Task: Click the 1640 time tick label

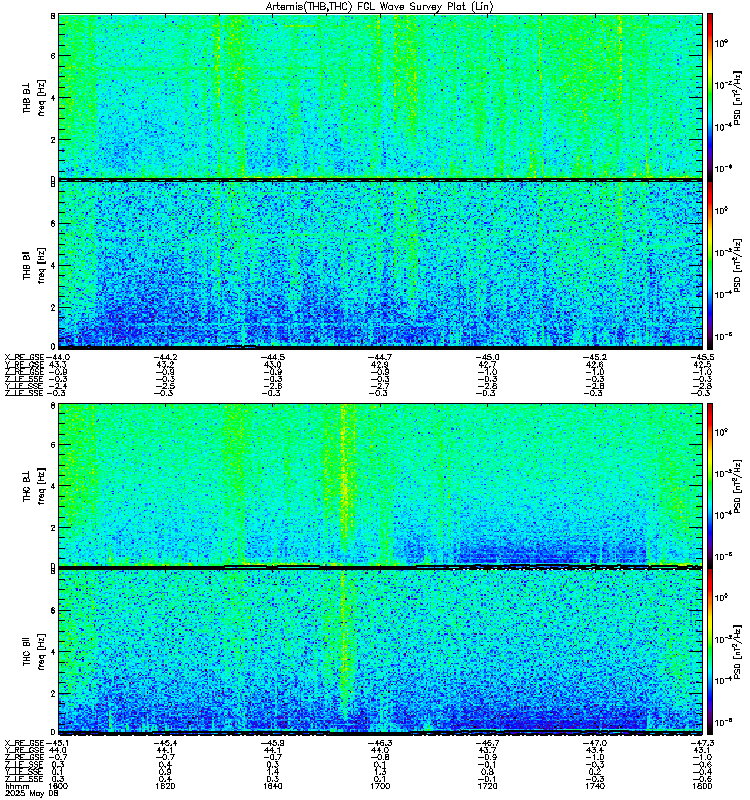Action: [272, 786]
